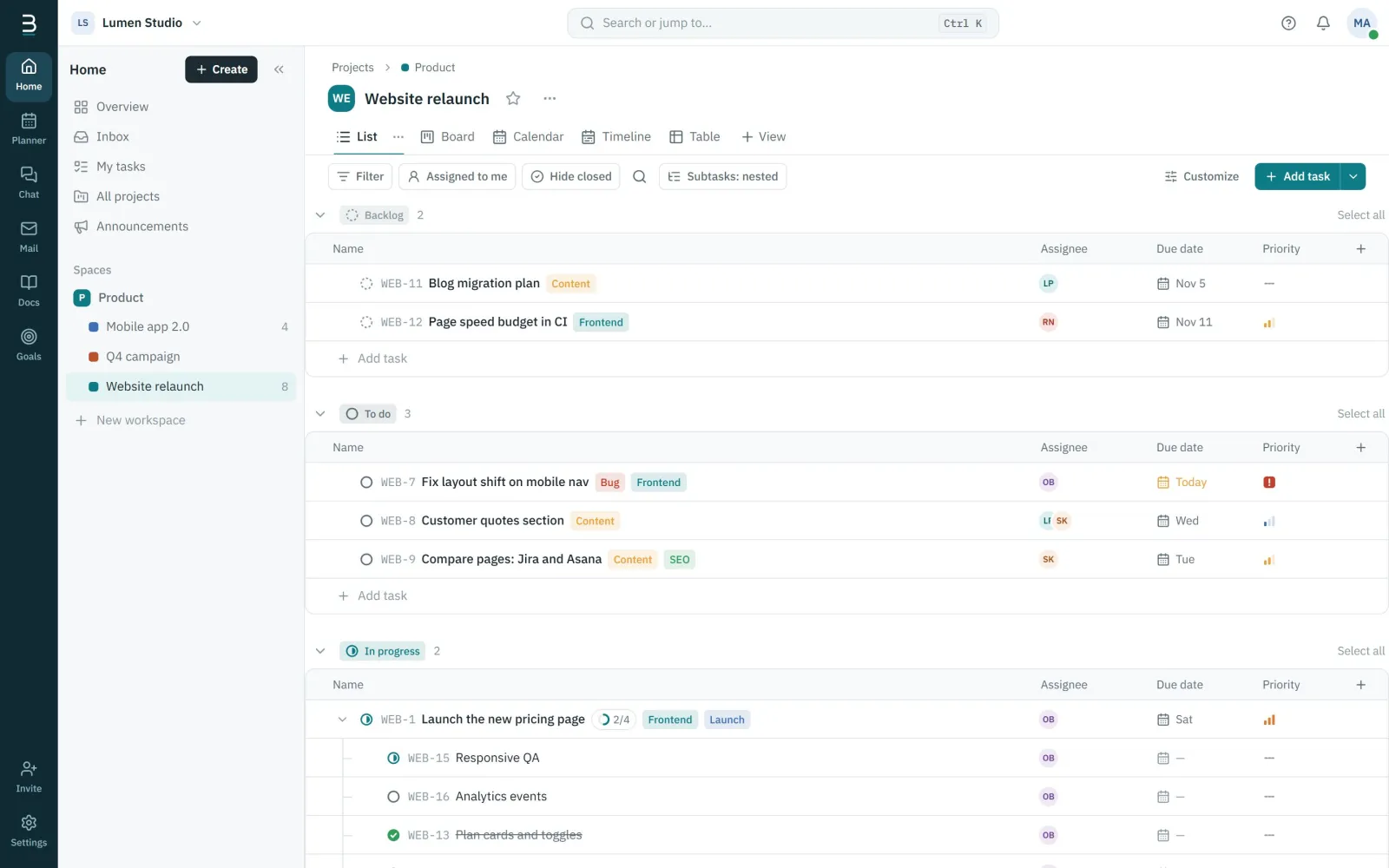Click the search icon in task toolbar
Image resolution: width=1389 pixels, height=868 pixels.
pyautogui.click(x=640, y=176)
